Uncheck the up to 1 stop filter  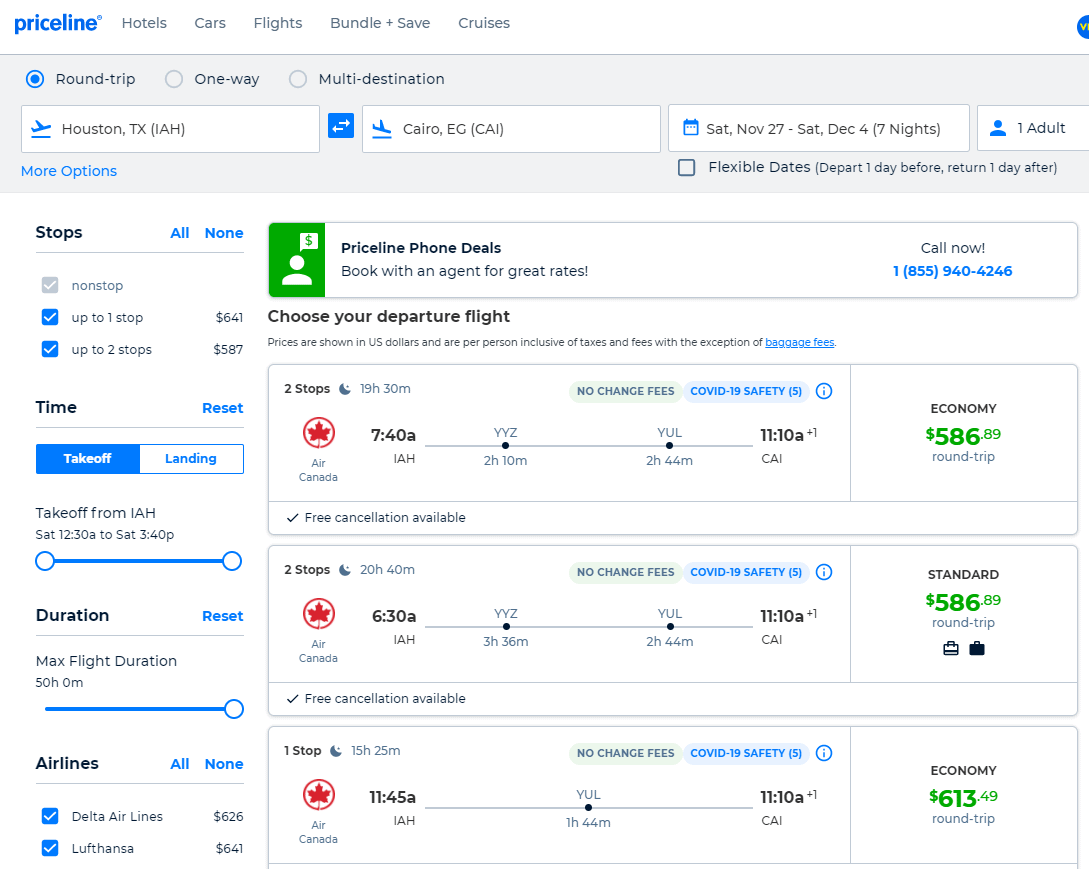(x=50, y=317)
